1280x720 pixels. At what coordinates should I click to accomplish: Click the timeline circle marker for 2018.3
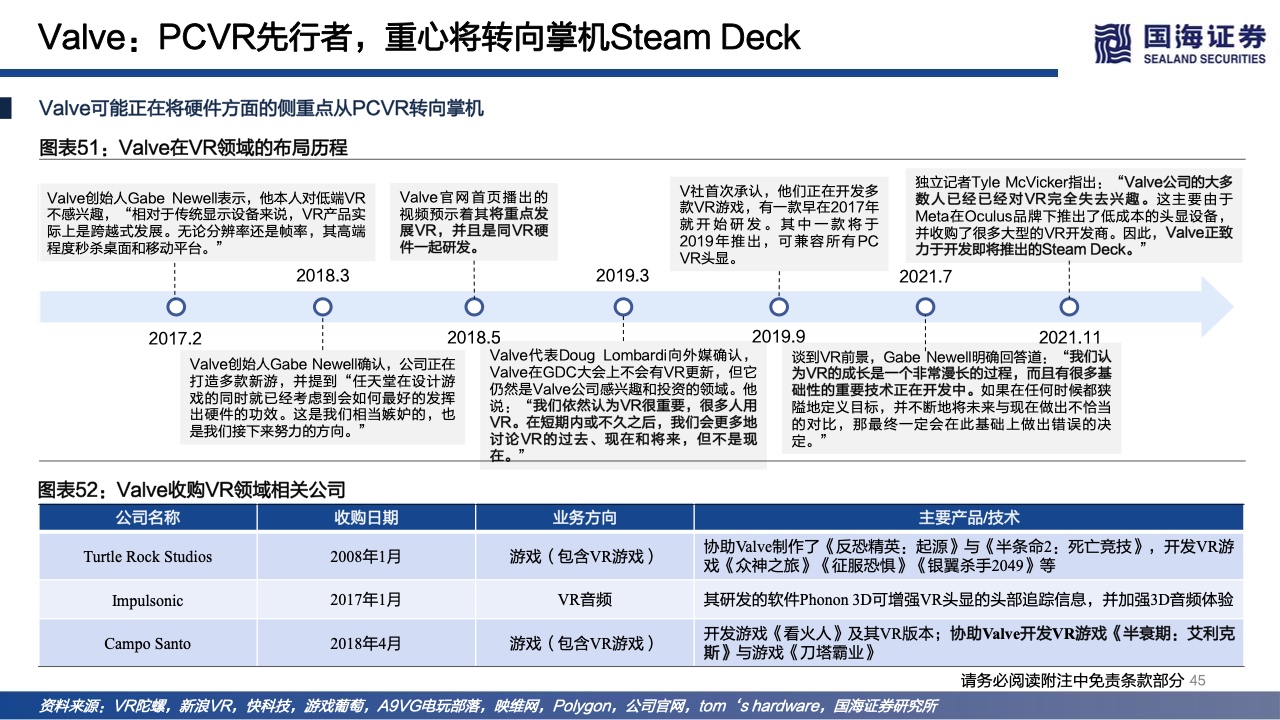(x=322, y=307)
